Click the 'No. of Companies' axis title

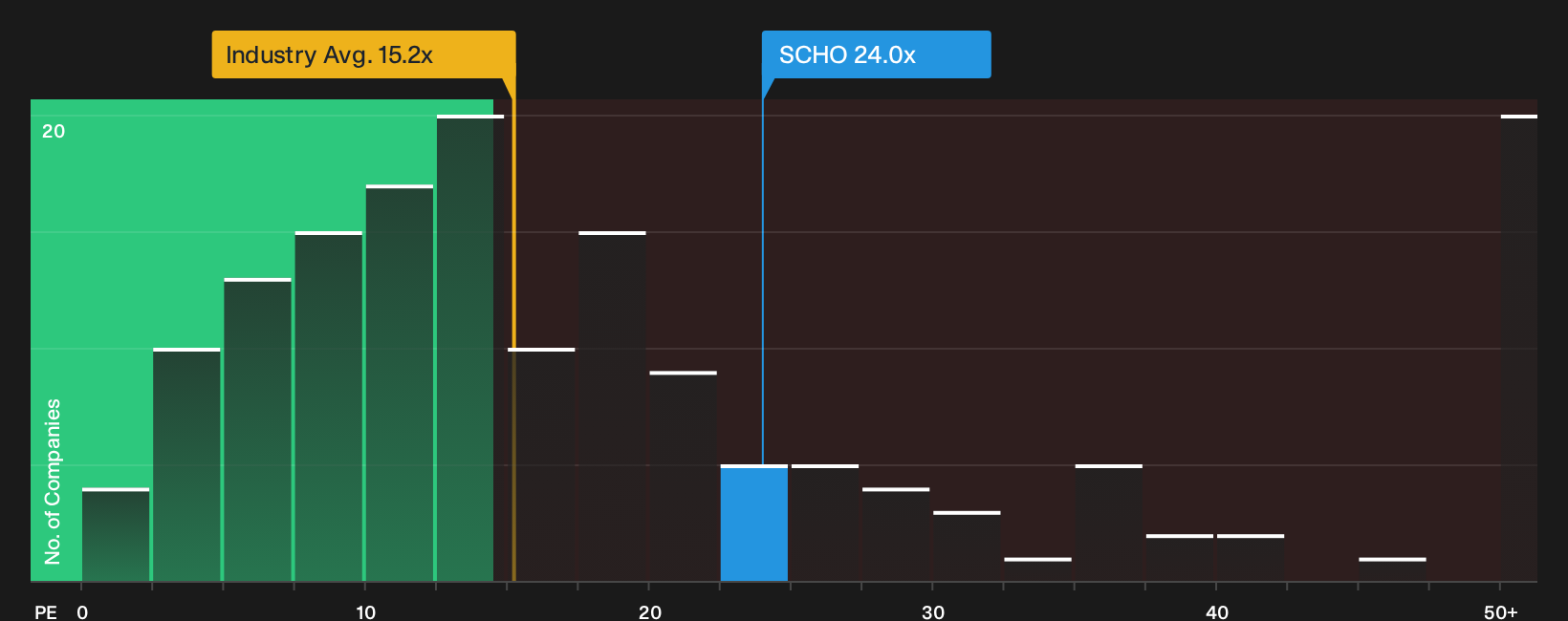point(53,482)
